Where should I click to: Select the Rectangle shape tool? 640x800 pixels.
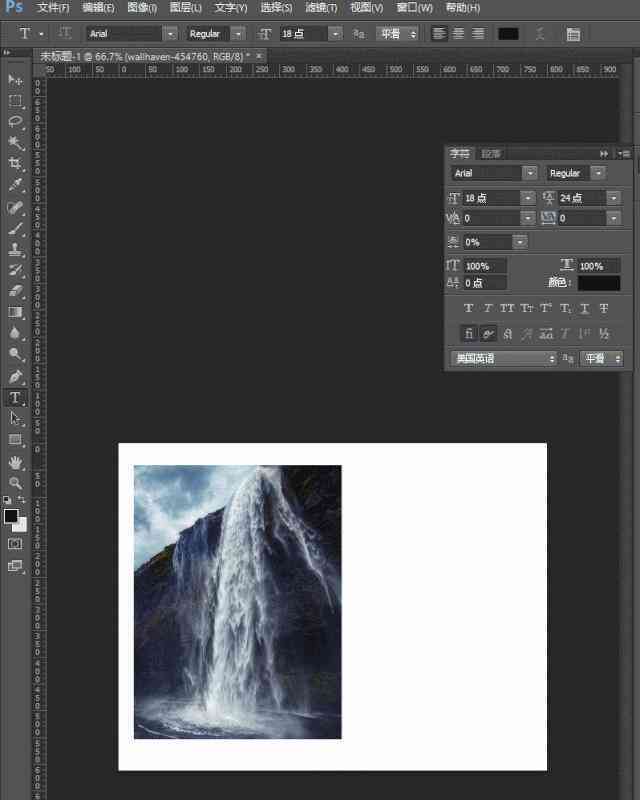(15, 439)
